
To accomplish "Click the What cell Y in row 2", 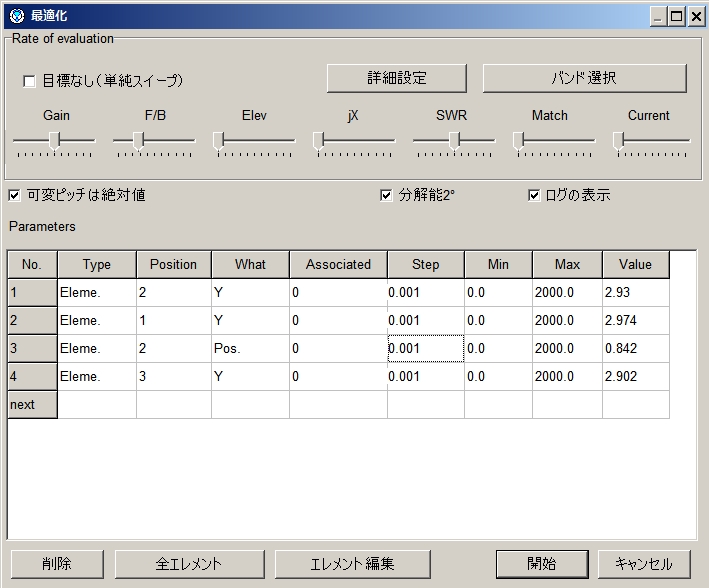I will tap(250, 321).
